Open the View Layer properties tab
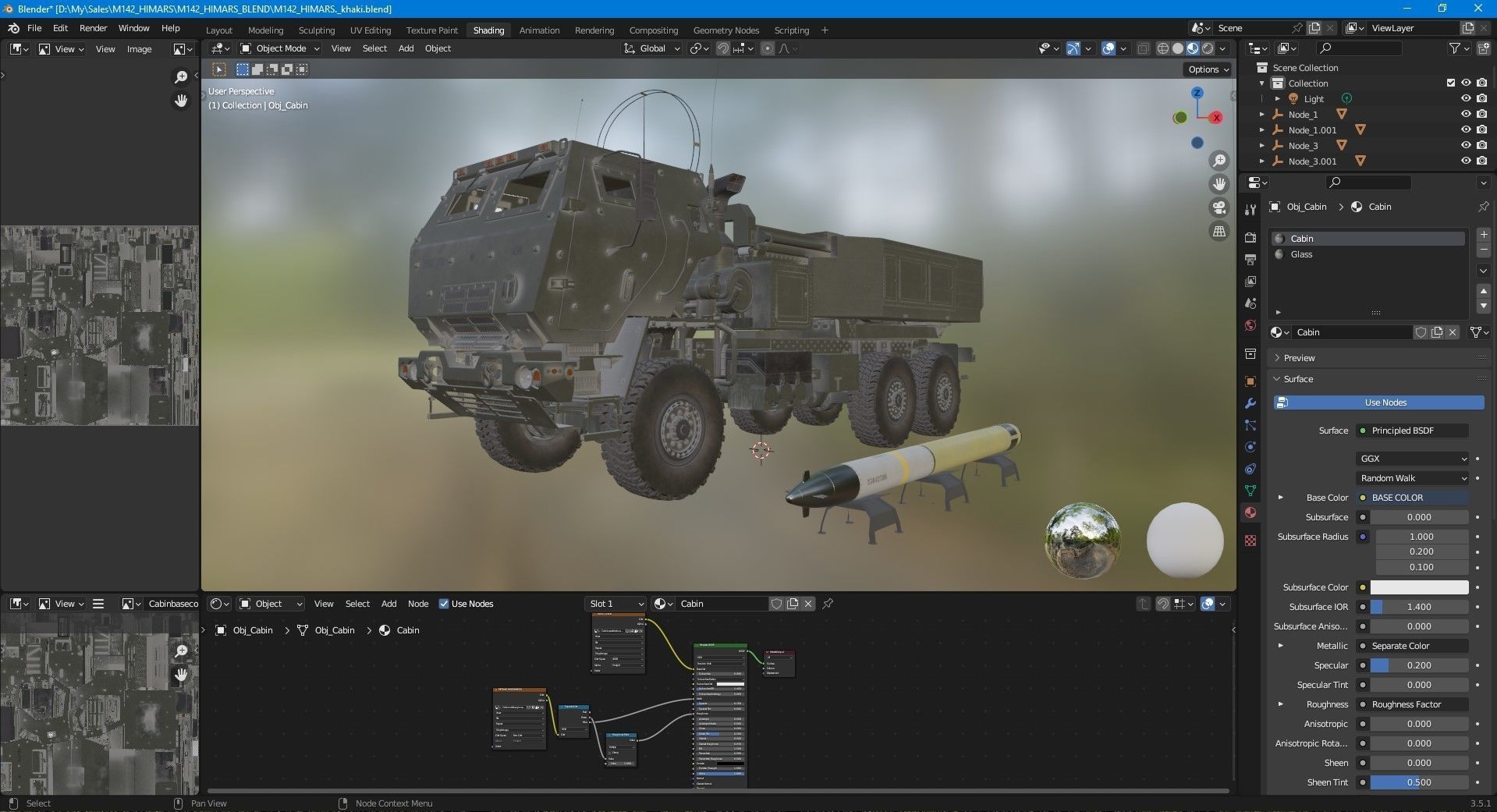The height and width of the screenshot is (812, 1497). point(1250,281)
